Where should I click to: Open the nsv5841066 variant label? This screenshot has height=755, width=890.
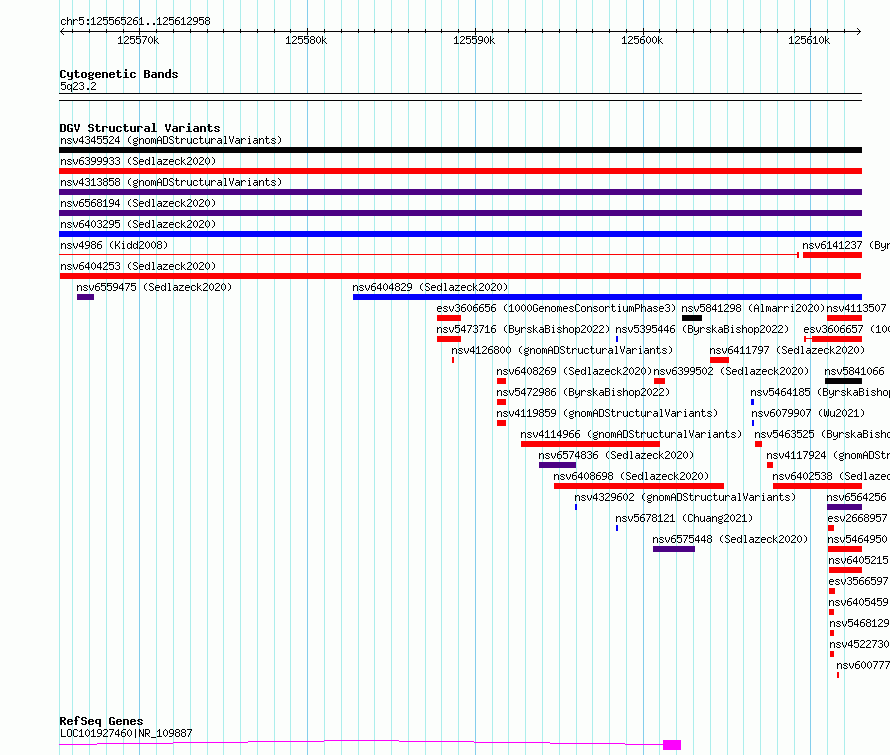pos(854,371)
